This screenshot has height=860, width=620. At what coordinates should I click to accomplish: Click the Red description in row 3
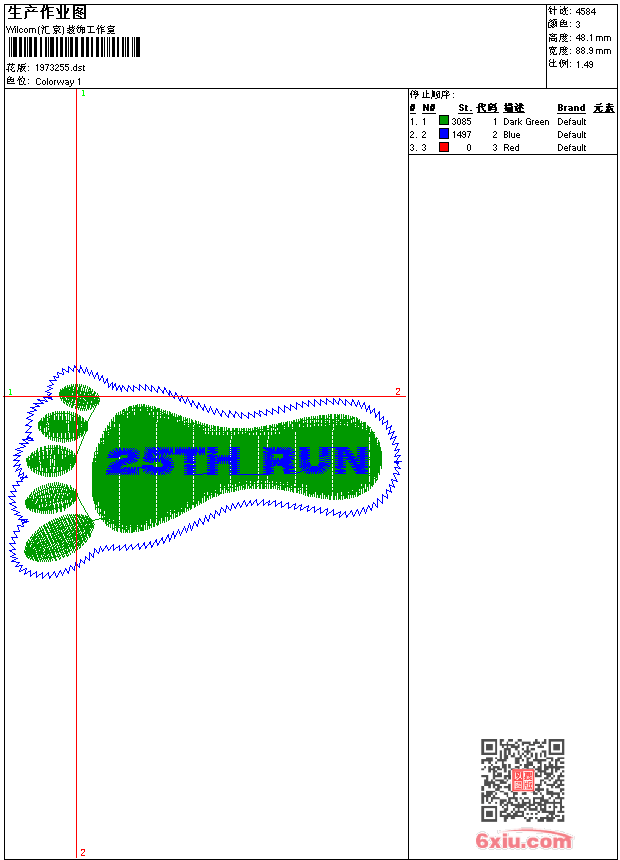coord(511,148)
